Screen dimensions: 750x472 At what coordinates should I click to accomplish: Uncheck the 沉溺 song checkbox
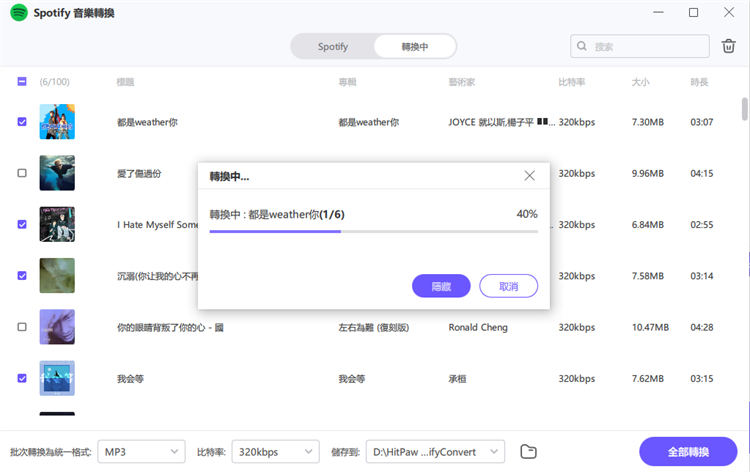pos(22,275)
